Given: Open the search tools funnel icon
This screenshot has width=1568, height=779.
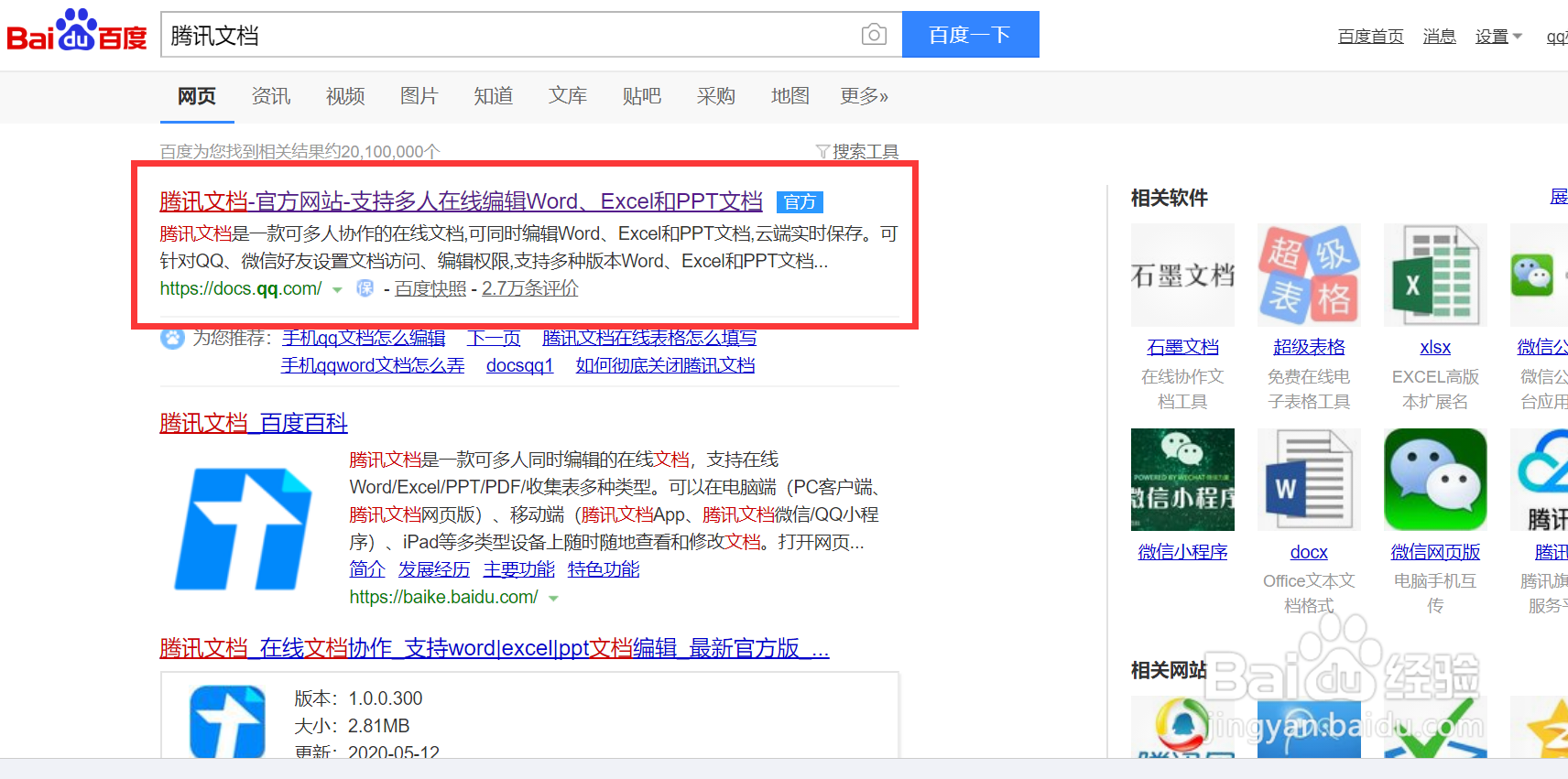Looking at the screenshot, I should pos(822,151).
